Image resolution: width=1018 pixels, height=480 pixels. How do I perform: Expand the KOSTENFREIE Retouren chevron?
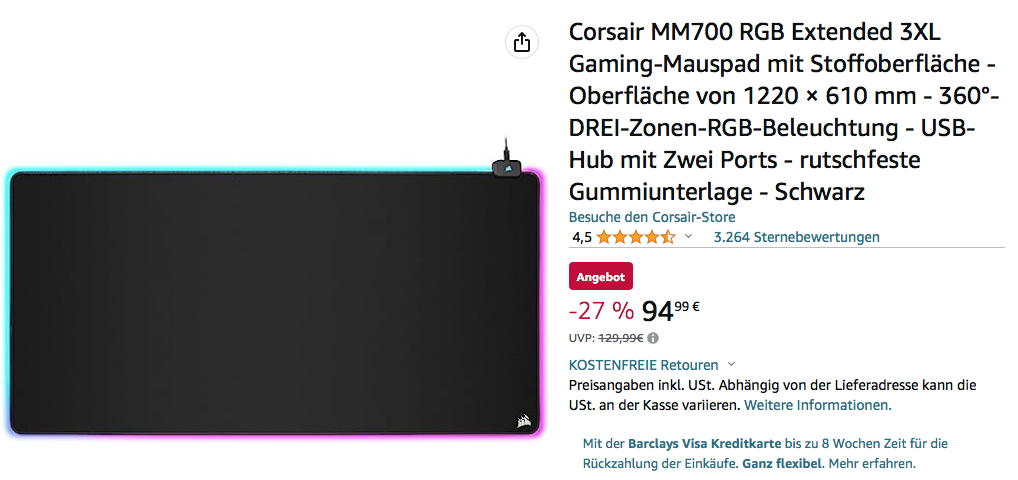(731, 364)
